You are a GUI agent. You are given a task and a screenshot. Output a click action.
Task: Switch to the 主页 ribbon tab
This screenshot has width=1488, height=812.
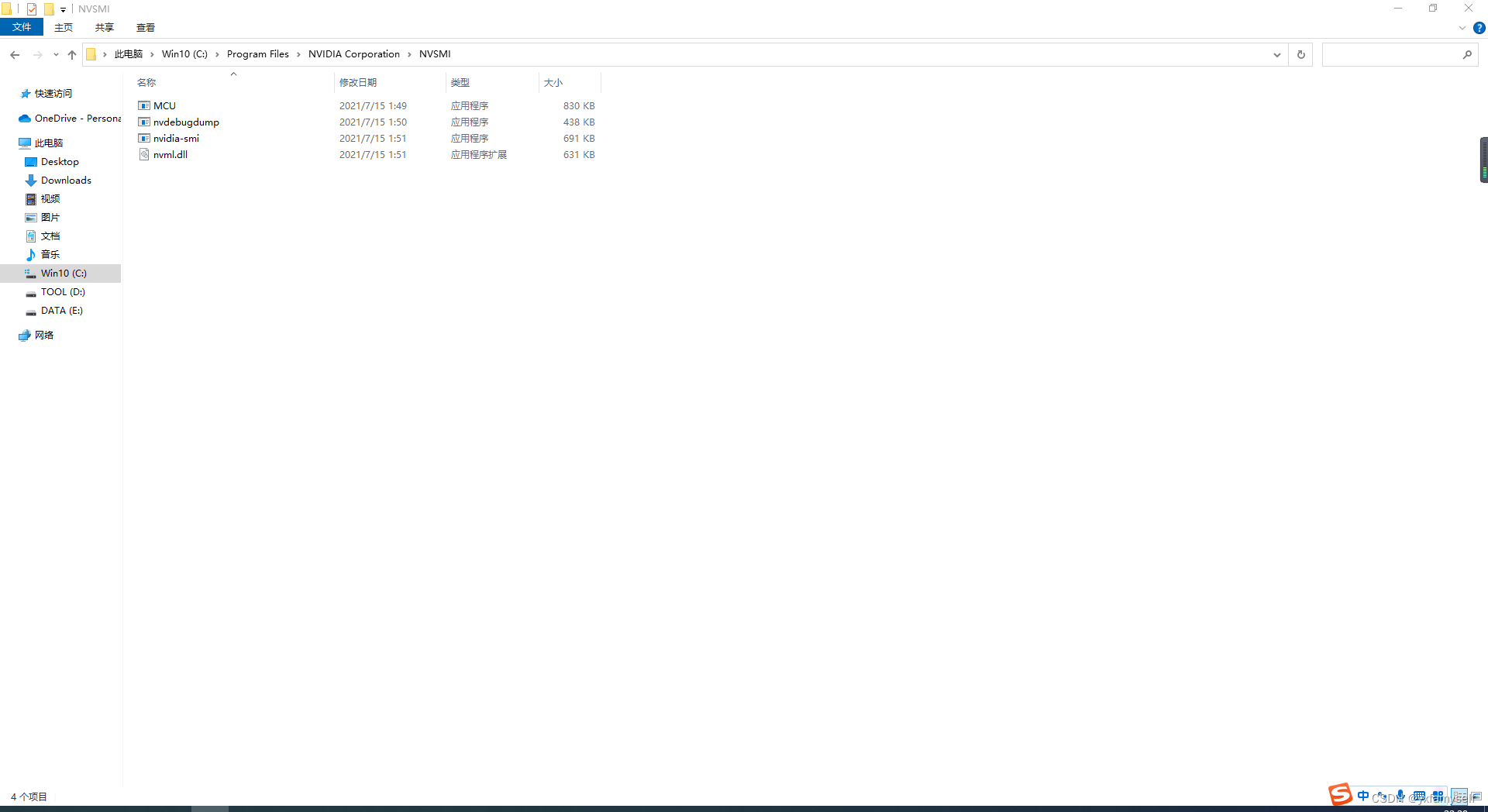click(64, 27)
